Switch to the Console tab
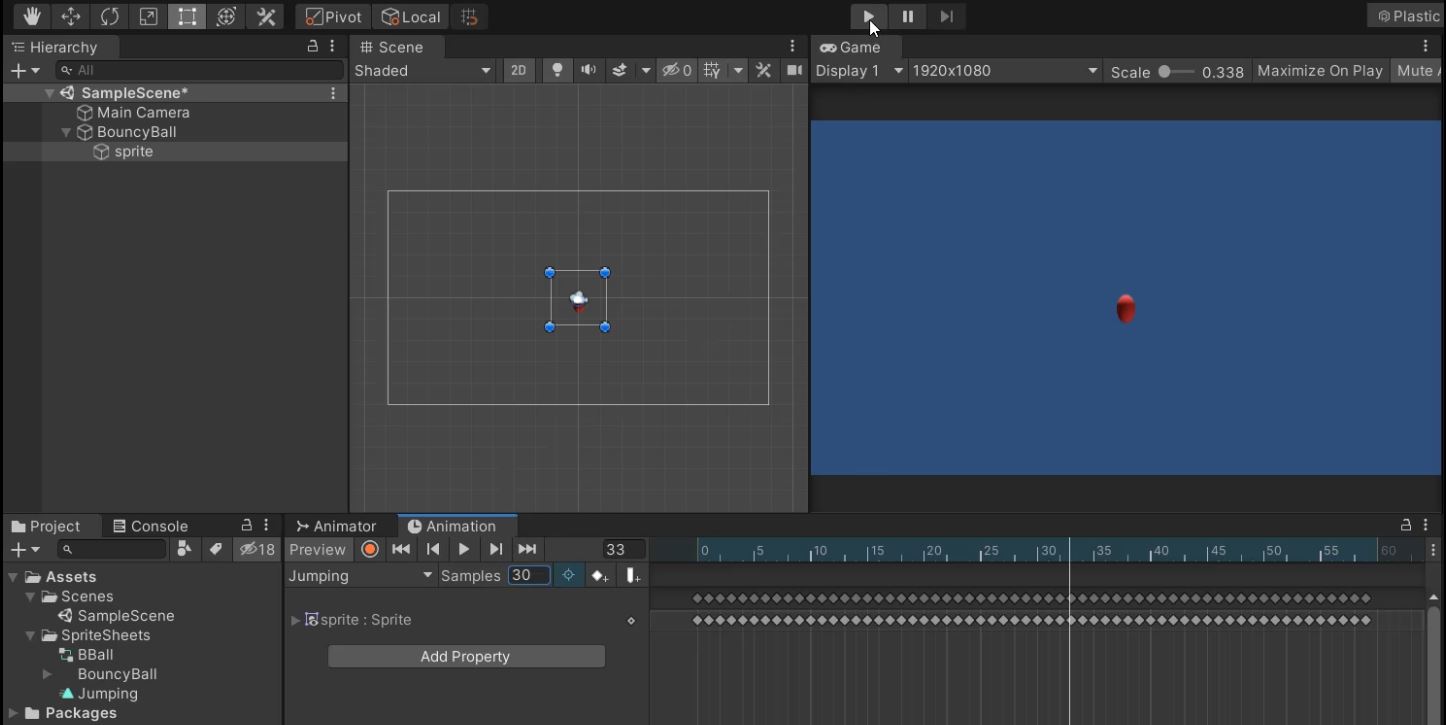Screen dimensions: 1446x725 [x=150, y=526]
